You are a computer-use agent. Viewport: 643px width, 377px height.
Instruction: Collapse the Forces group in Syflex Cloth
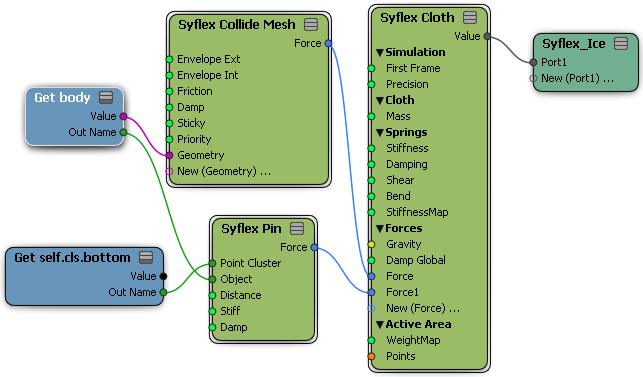click(380, 228)
